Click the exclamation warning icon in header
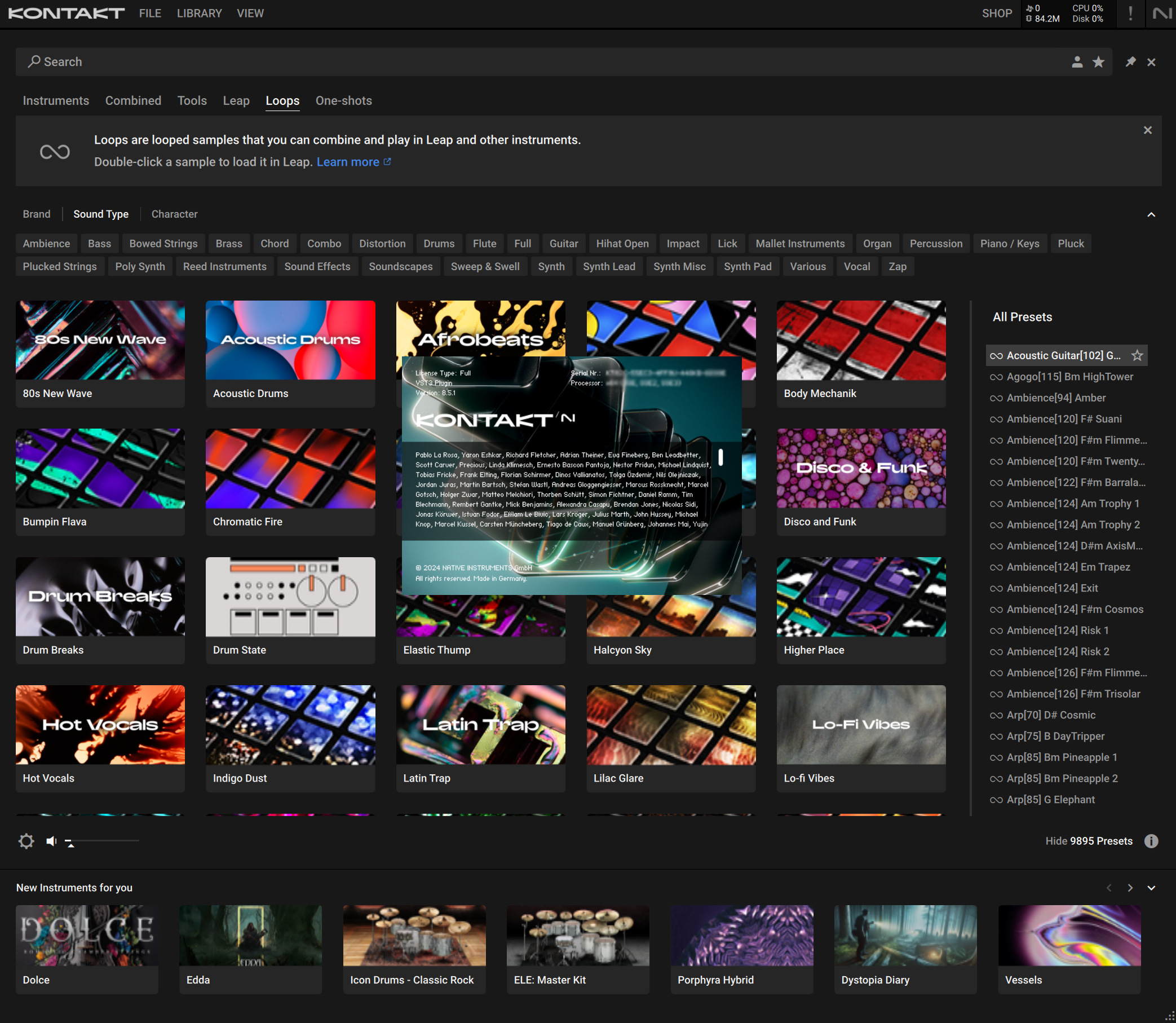This screenshot has height=1023, width=1176. 1130,13
